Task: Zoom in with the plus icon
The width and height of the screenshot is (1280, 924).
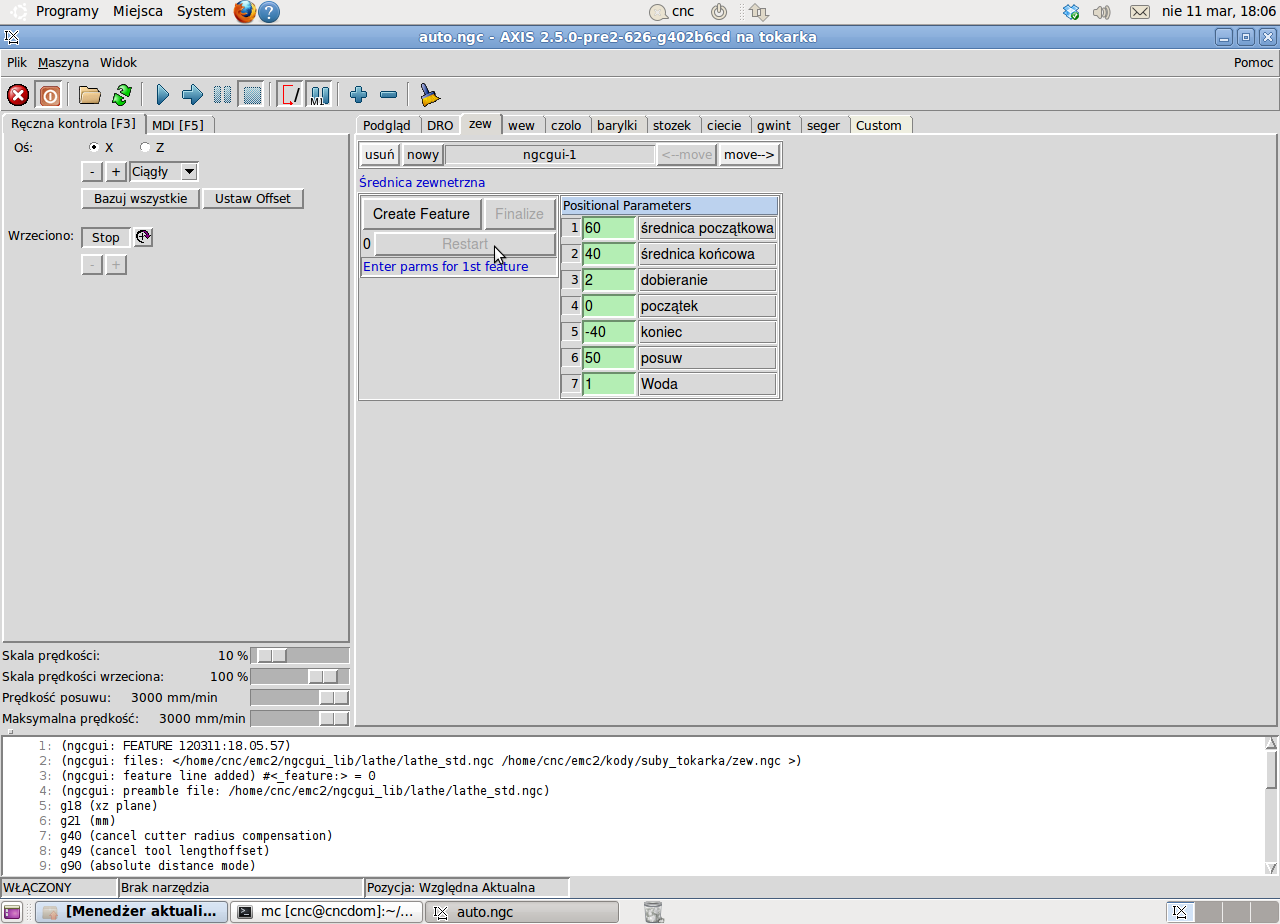Action: [359, 95]
